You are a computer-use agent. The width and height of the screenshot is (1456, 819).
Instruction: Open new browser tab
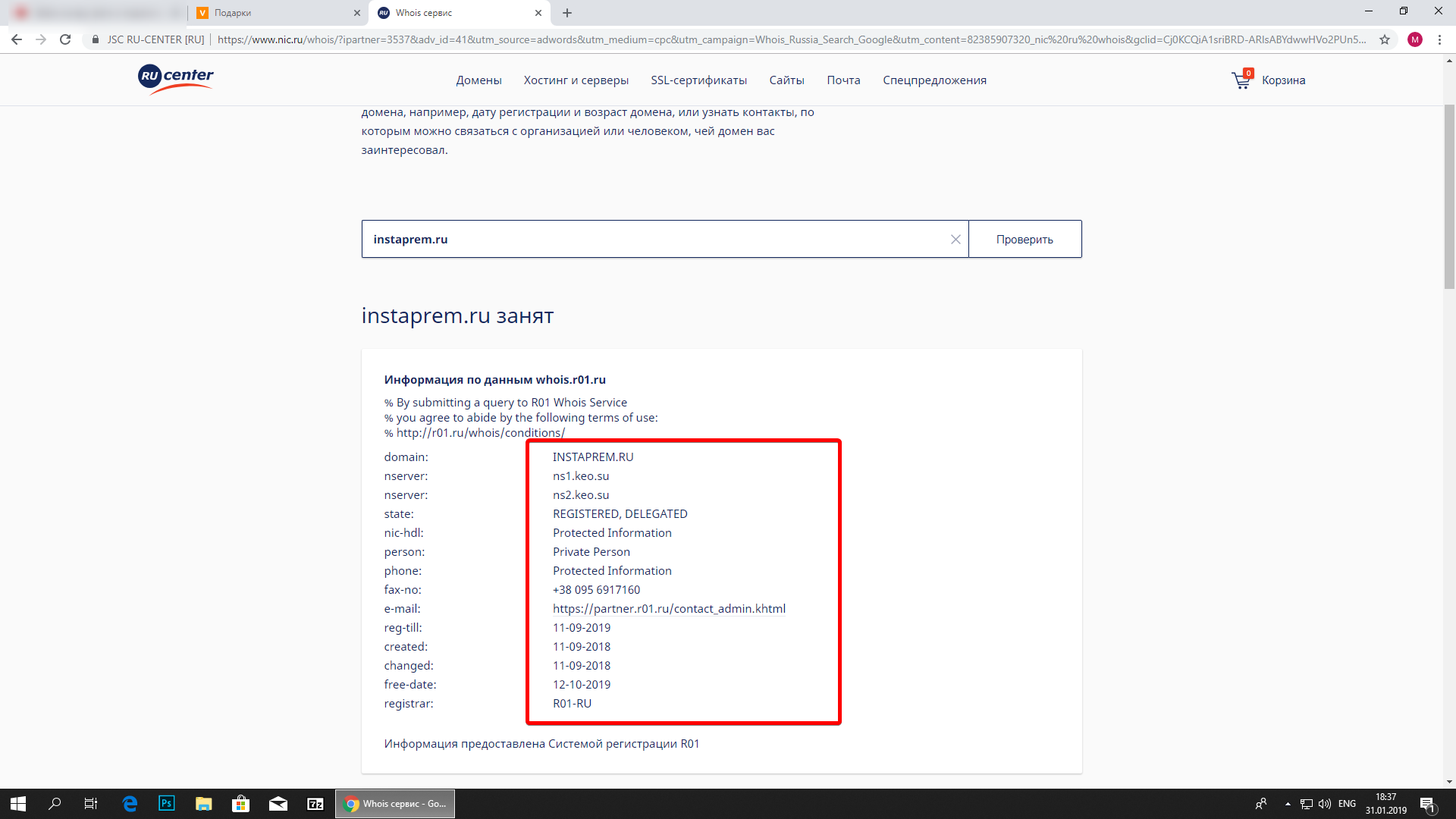(567, 13)
